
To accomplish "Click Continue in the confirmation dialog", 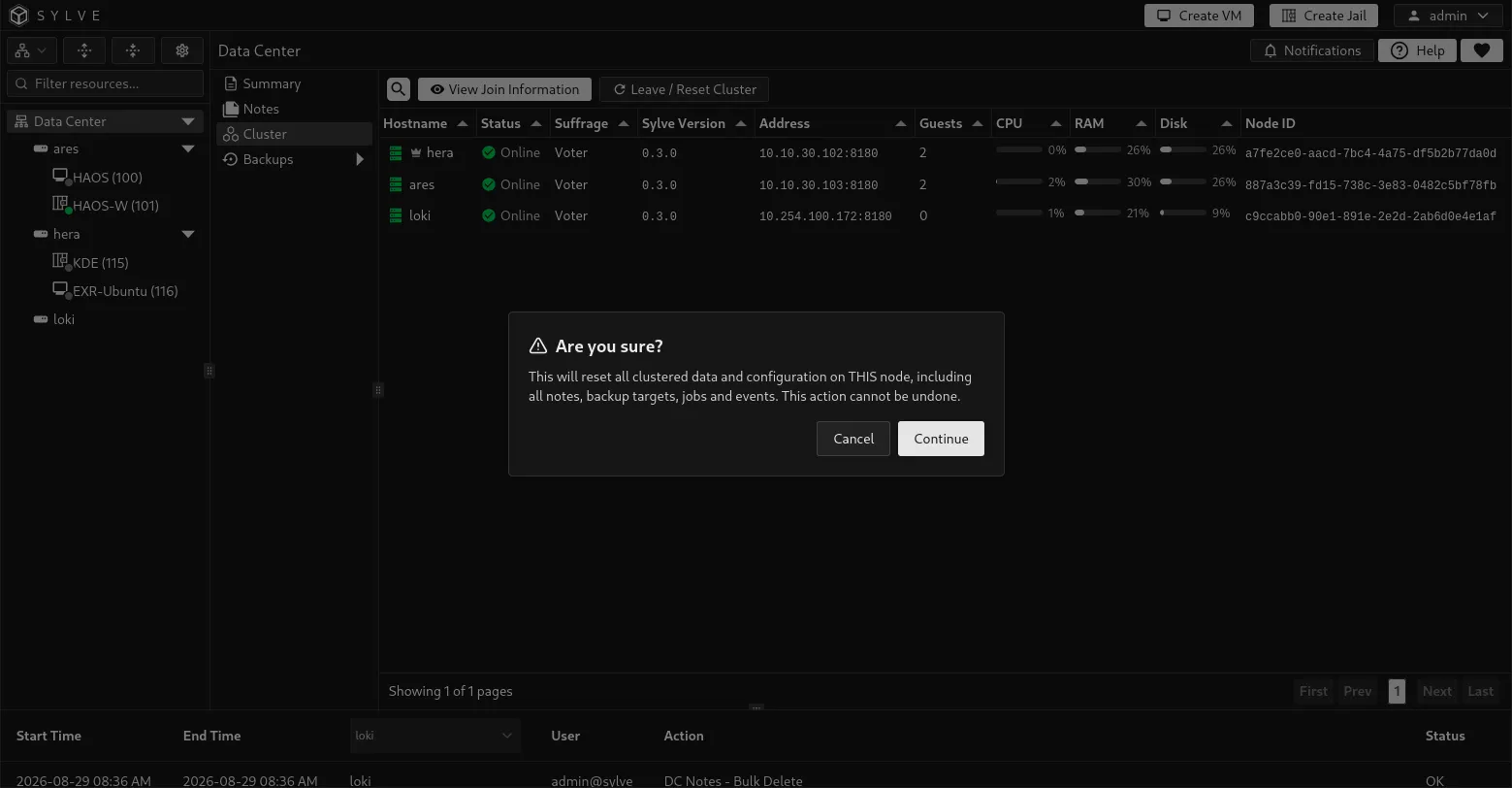I will tap(941, 439).
